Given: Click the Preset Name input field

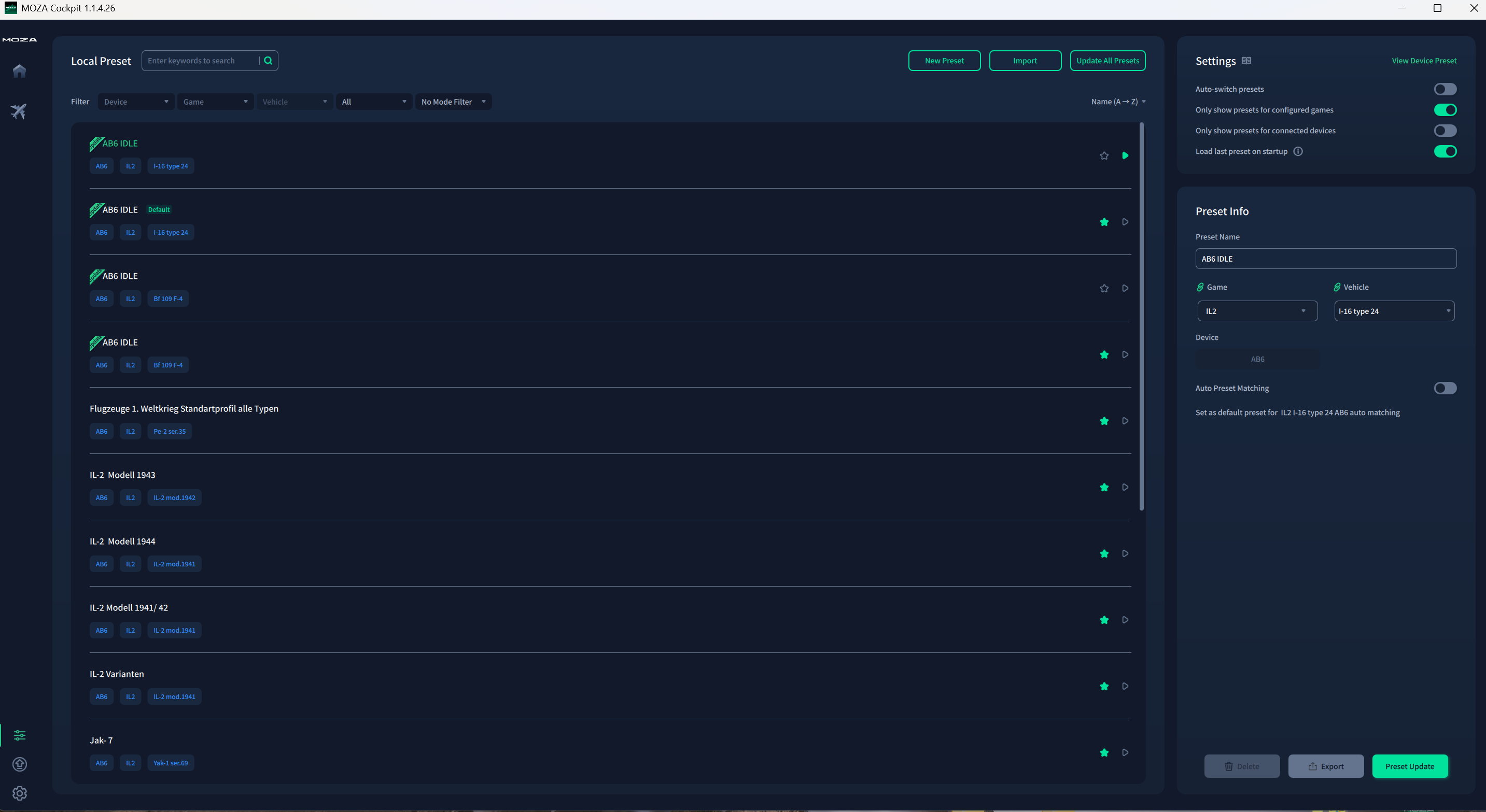Looking at the screenshot, I should (1326, 259).
